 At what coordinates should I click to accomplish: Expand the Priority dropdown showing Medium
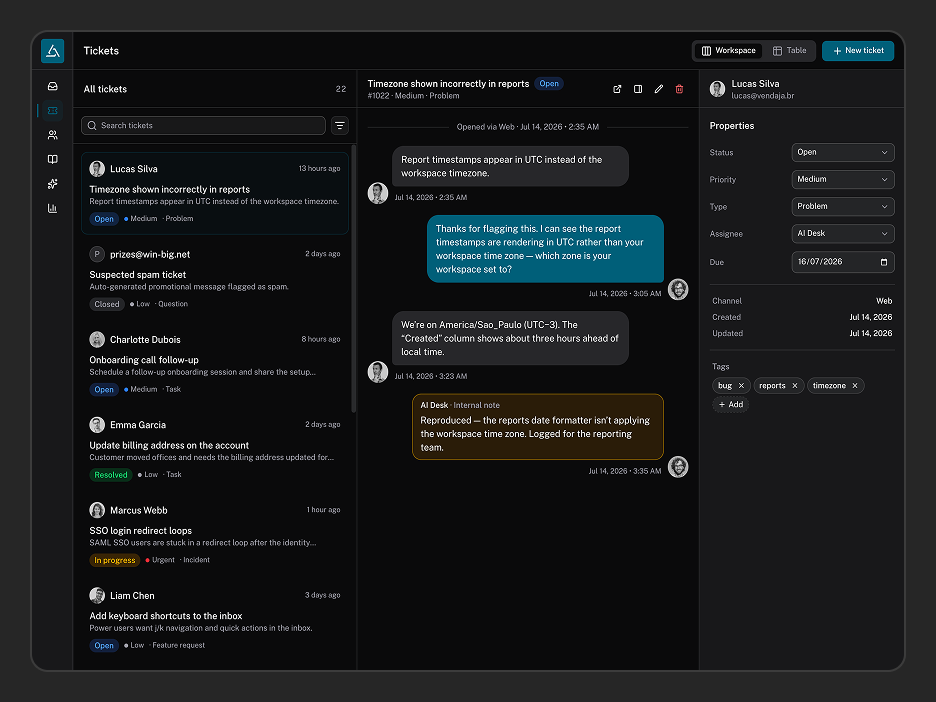click(x=843, y=179)
